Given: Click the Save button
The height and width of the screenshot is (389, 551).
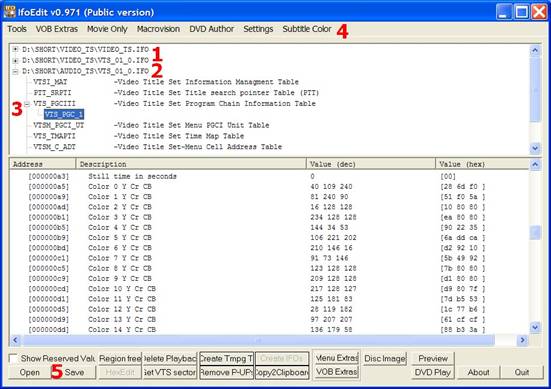Looking at the screenshot, I should pos(74,372).
